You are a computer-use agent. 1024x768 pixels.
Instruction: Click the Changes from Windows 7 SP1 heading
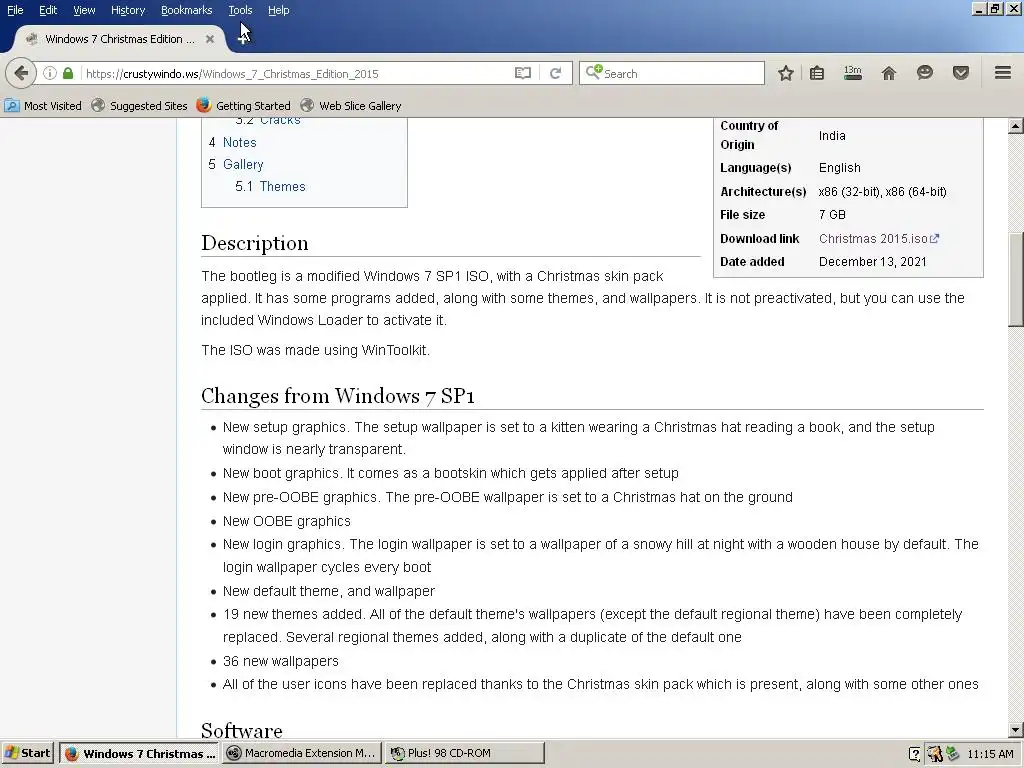pyautogui.click(x=338, y=396)
